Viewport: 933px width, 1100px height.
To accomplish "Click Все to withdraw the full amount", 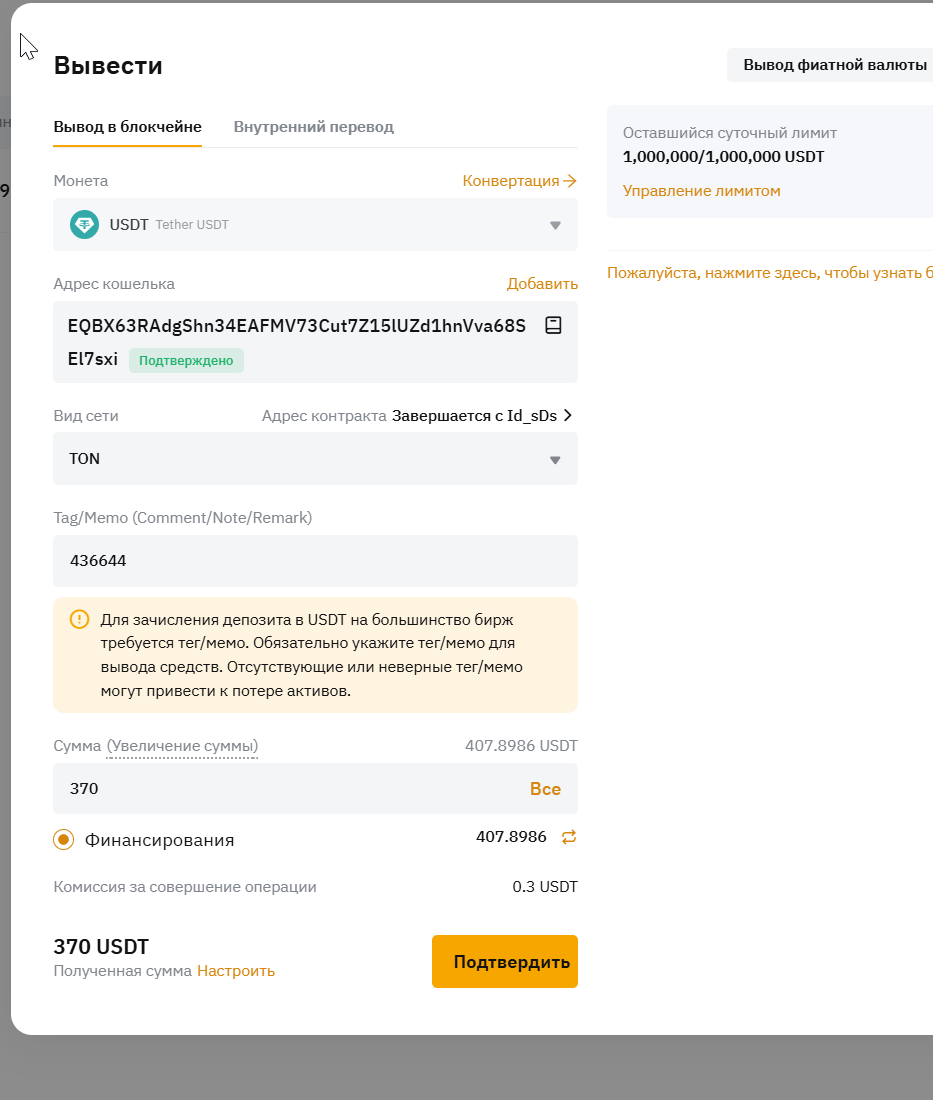I will click(x=545, y=789).
